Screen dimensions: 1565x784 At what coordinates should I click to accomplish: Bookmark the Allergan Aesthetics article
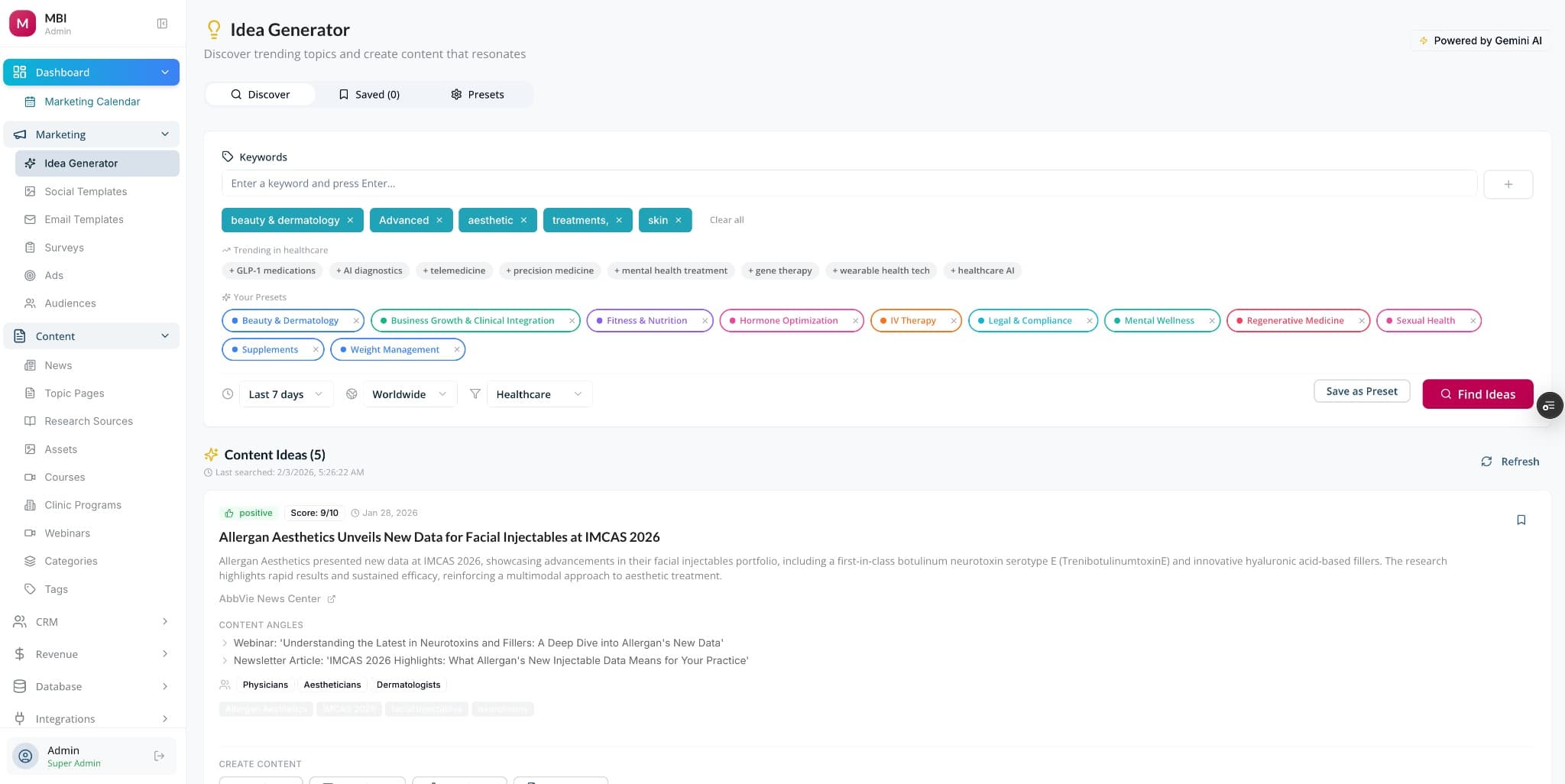pos(1521,520)
